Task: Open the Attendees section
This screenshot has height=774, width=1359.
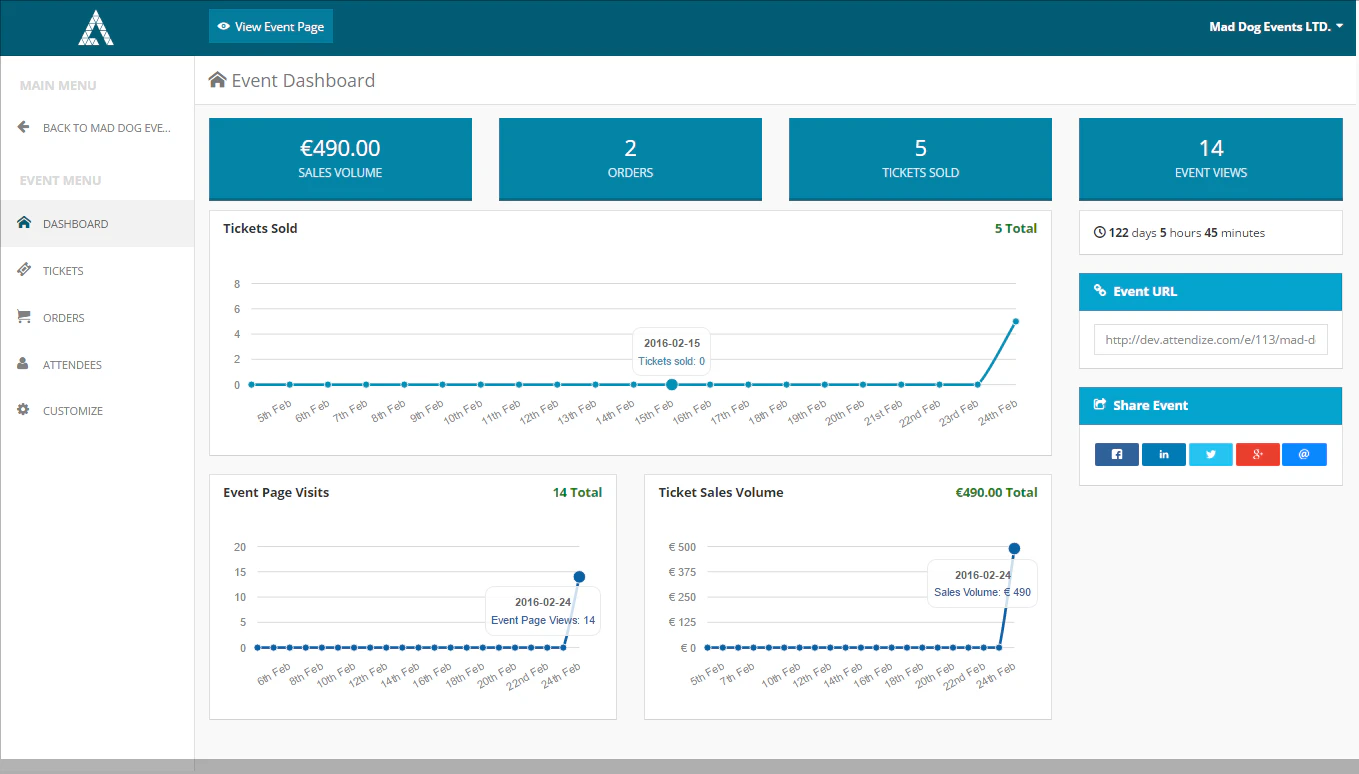Action: [97, 365]
